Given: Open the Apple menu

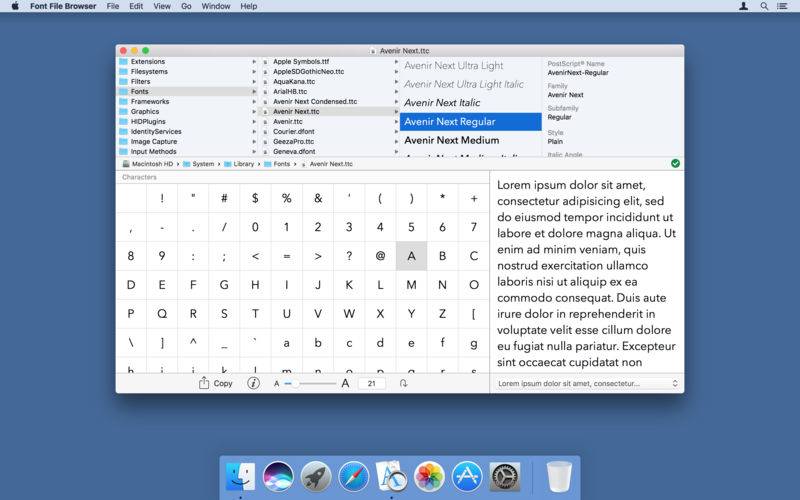Looking at the screenshot, I should click(15, 6).
